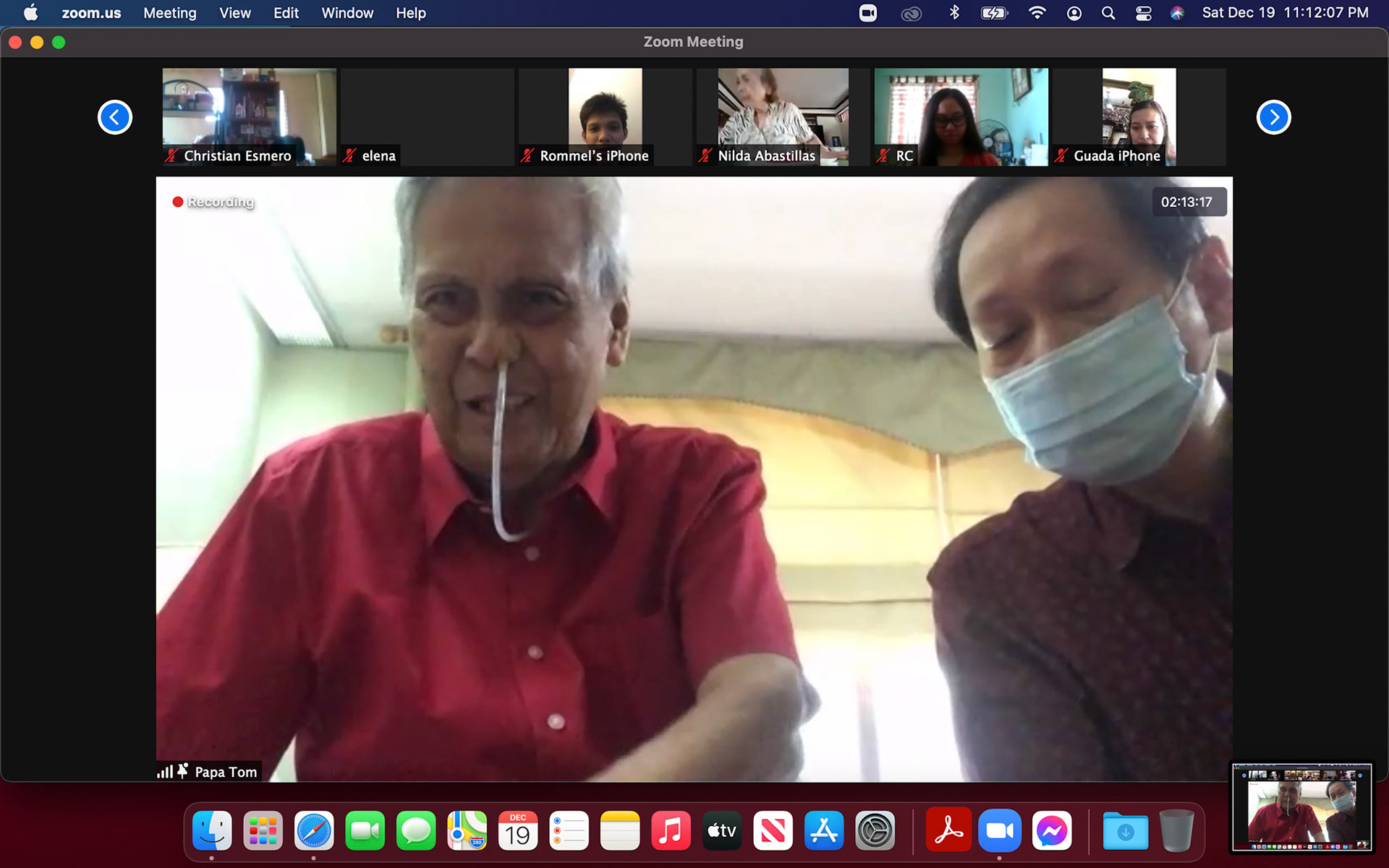Screen dimensions: 1389x868
Task: Expand the zoom.us application menu
Action: pos(91,13)
